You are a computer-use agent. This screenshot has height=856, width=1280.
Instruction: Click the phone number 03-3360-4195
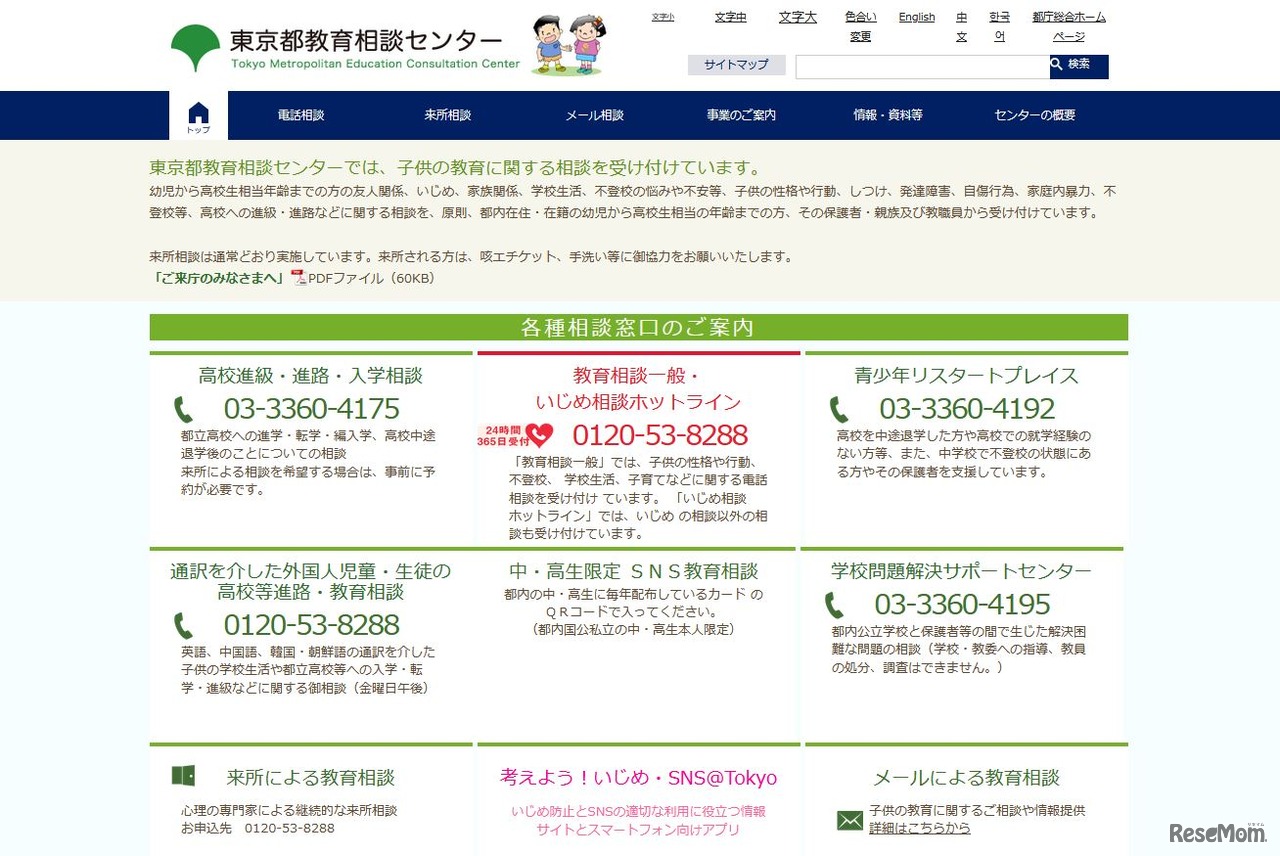[962, 605]
